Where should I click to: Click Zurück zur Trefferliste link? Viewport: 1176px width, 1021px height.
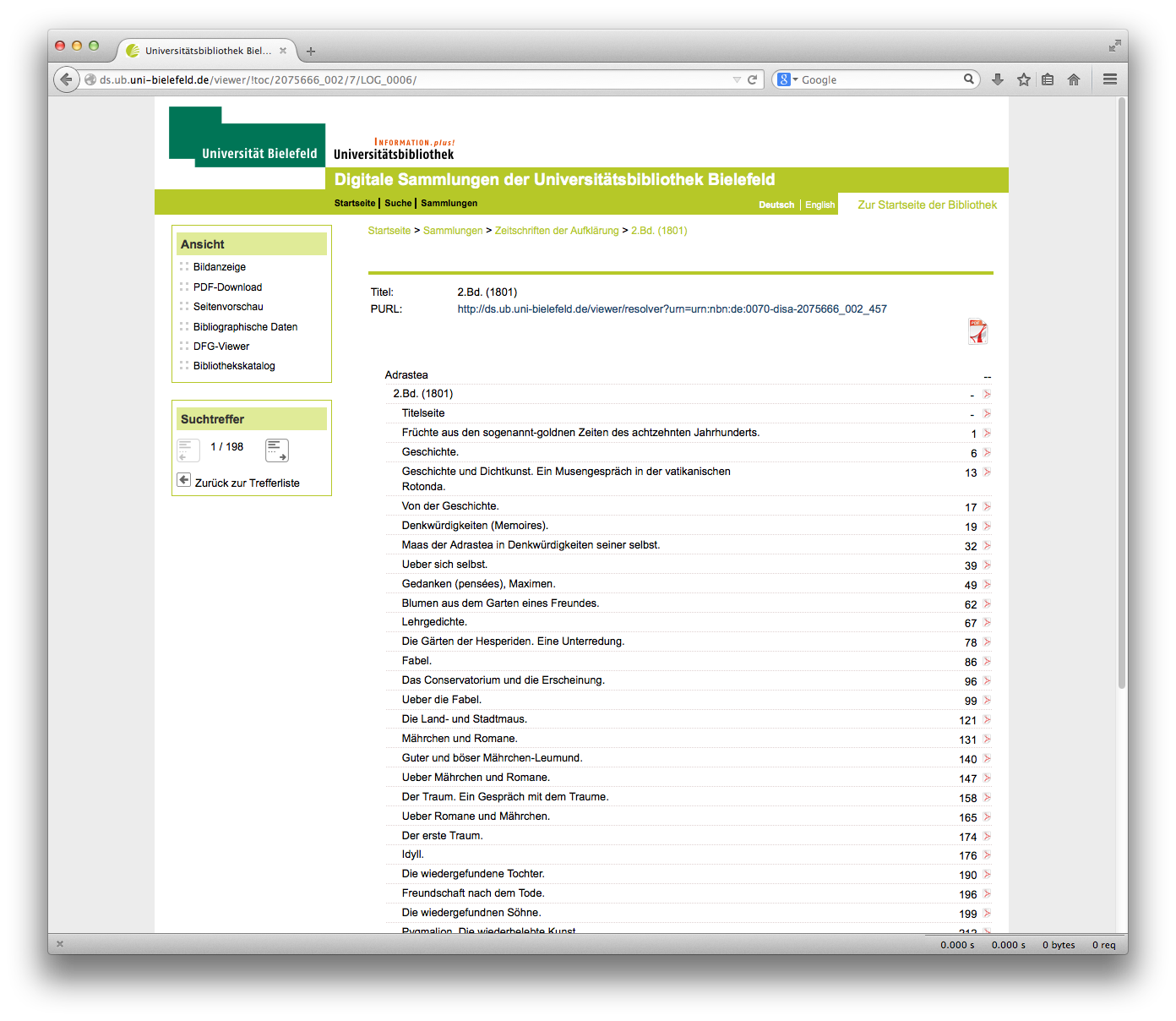pos(247,483)
